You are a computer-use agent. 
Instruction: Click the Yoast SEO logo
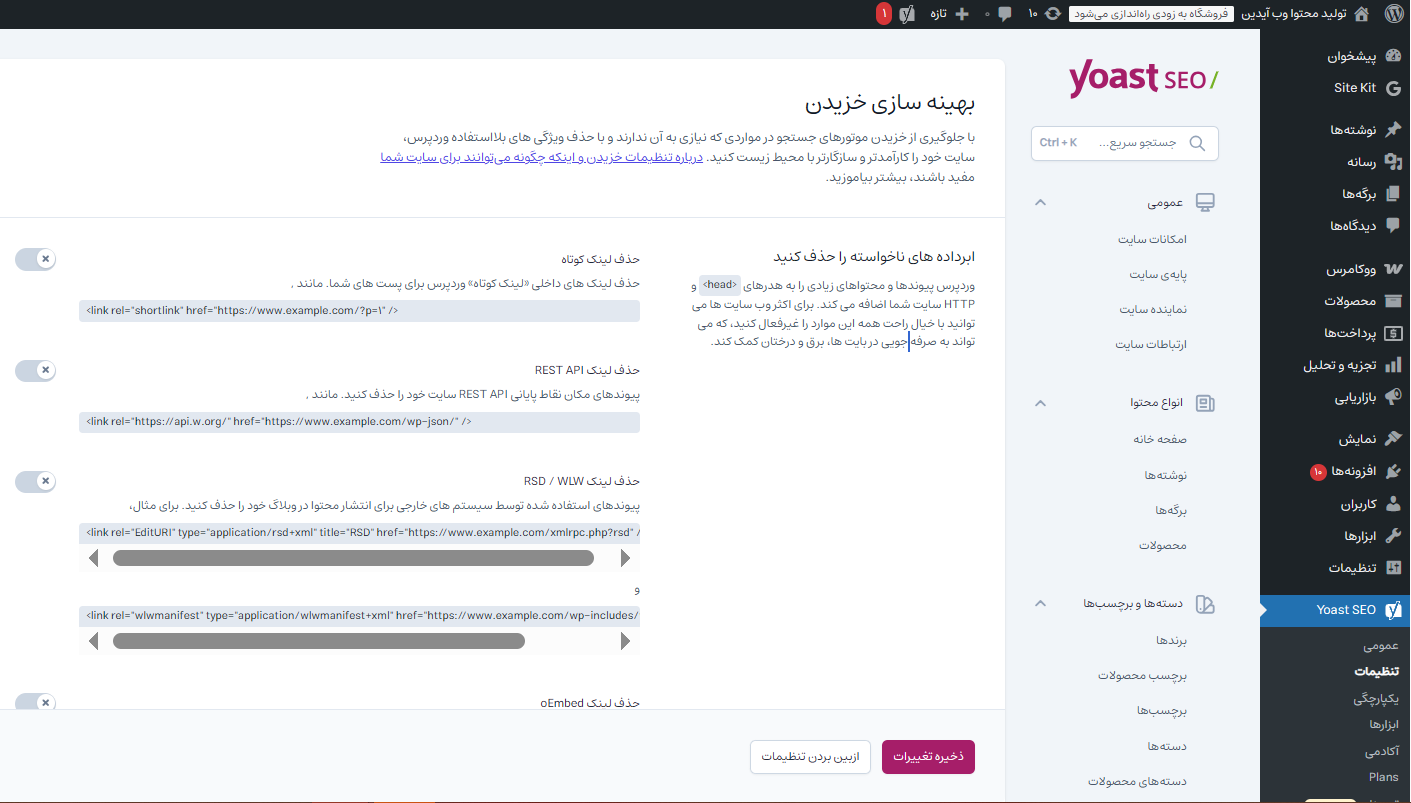tap(1143, 80)
